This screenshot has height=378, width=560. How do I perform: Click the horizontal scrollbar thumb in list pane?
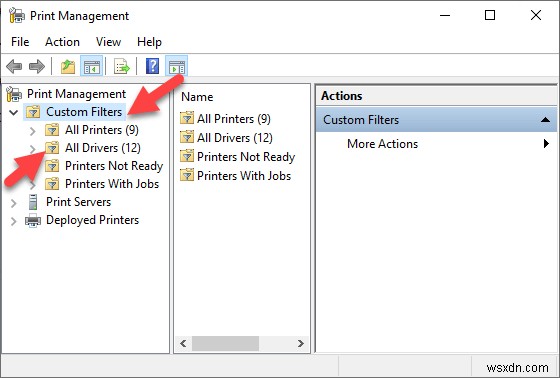[x=225, y=344]
